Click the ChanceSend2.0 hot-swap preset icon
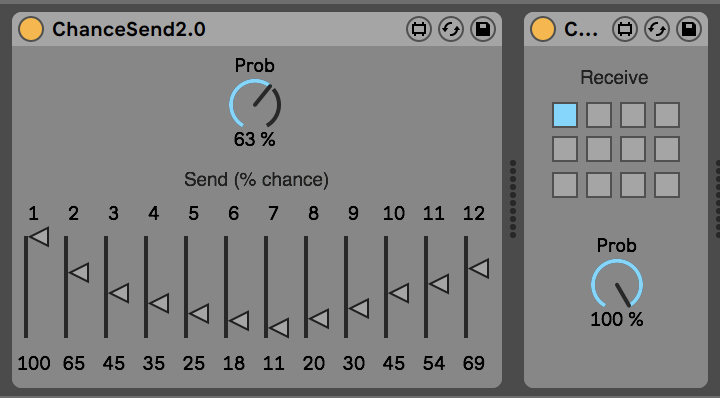The height and width of the screenshot is (398, 720). 451,29
